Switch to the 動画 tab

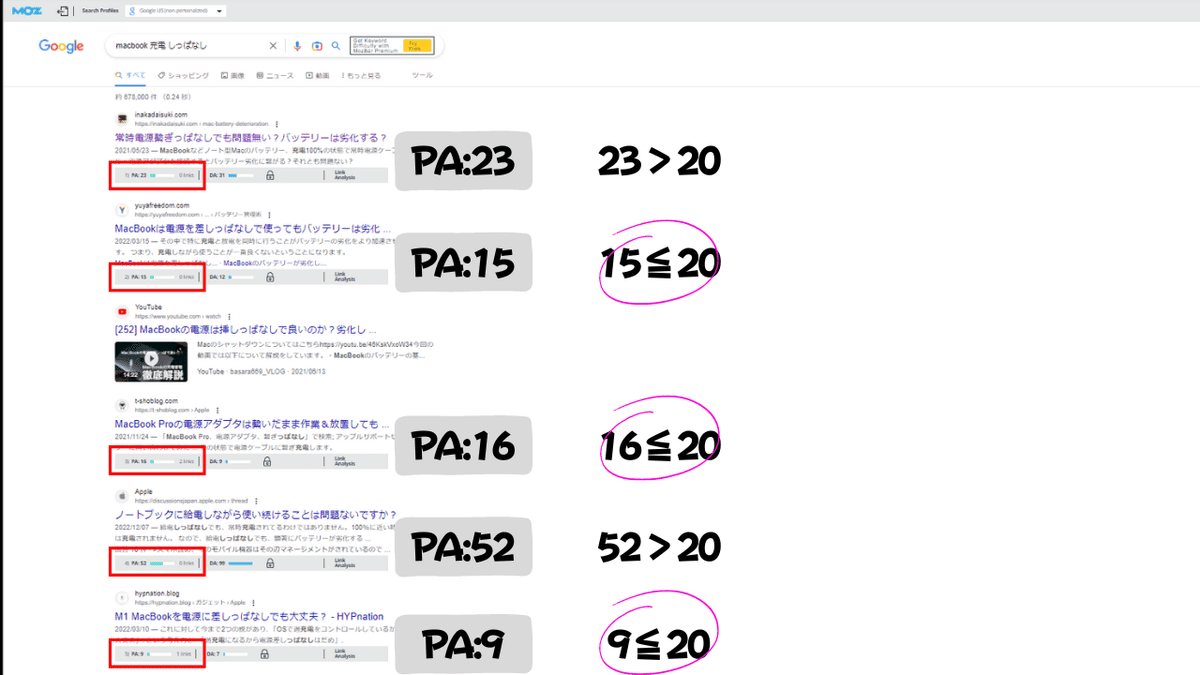[317, 75]
